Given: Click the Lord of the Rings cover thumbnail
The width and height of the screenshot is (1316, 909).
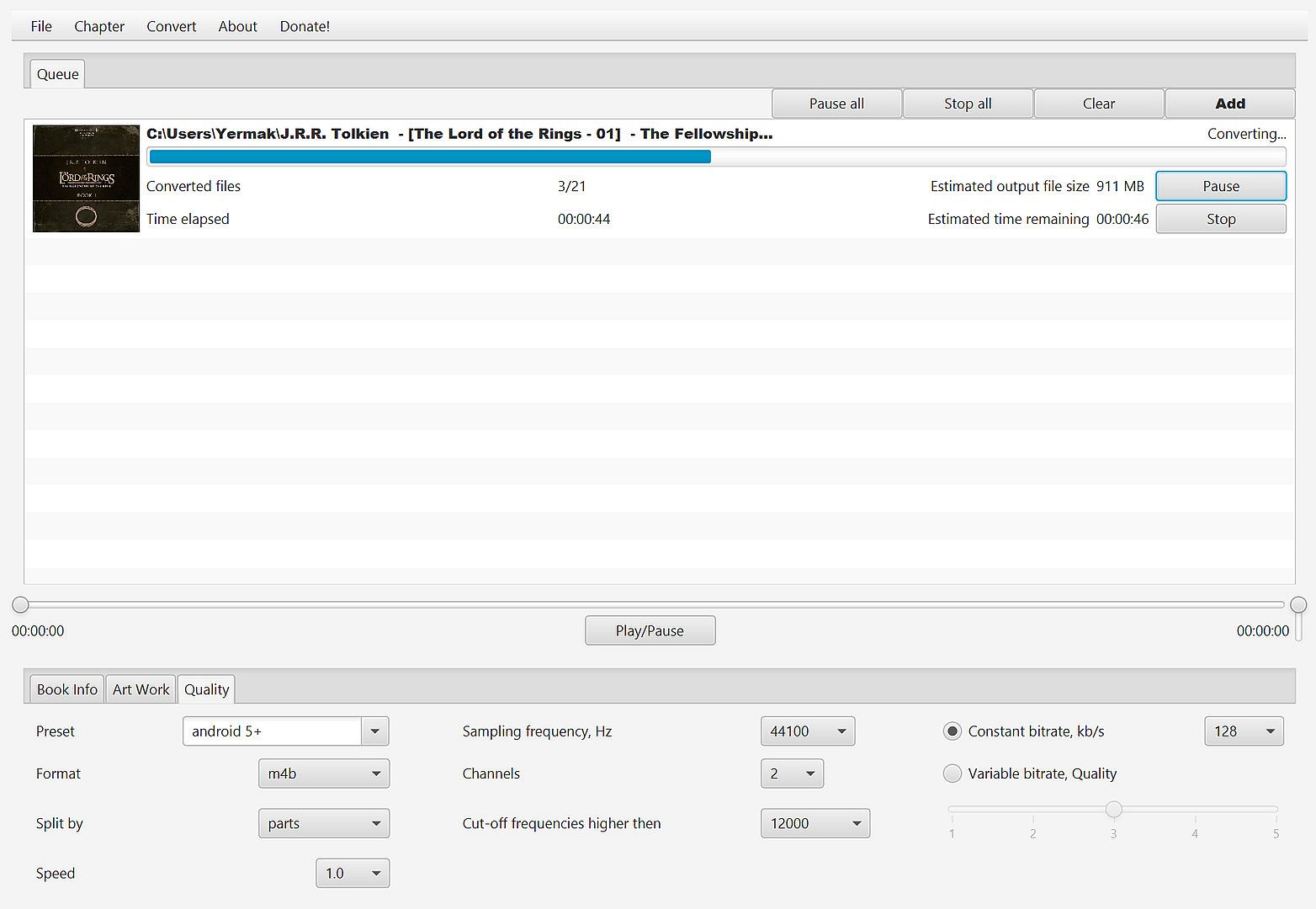Looking at the screenshot, I should (x=86, y=178).
